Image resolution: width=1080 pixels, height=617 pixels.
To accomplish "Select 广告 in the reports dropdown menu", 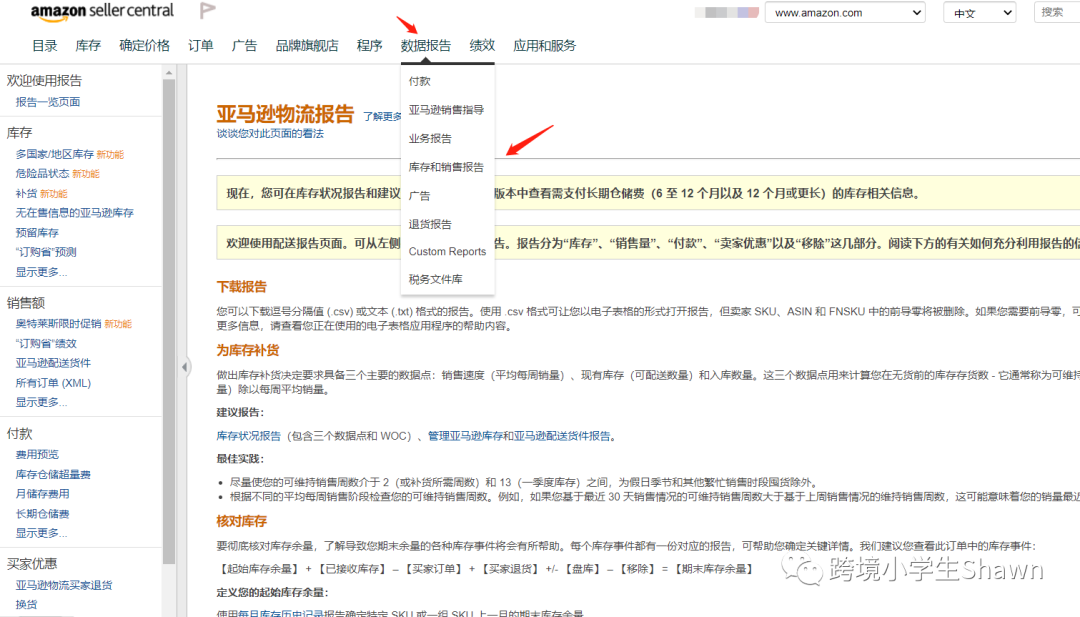I will click(x=419, y=196).
